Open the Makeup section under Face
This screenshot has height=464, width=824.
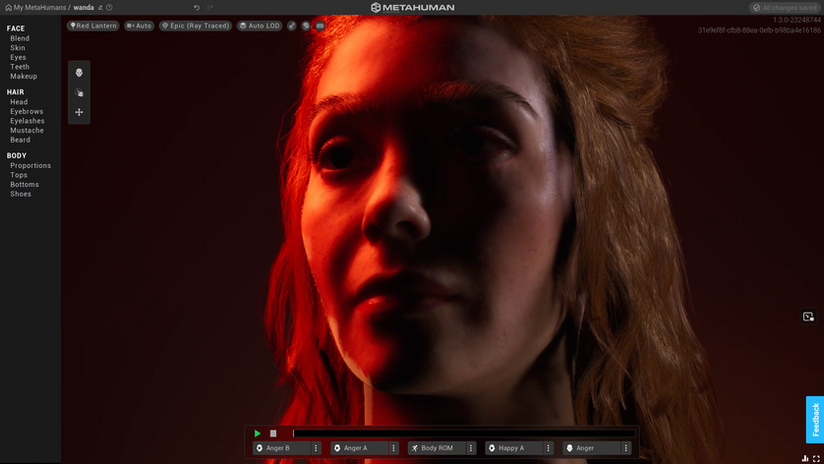pyautogui.click(x=24, y=76)
